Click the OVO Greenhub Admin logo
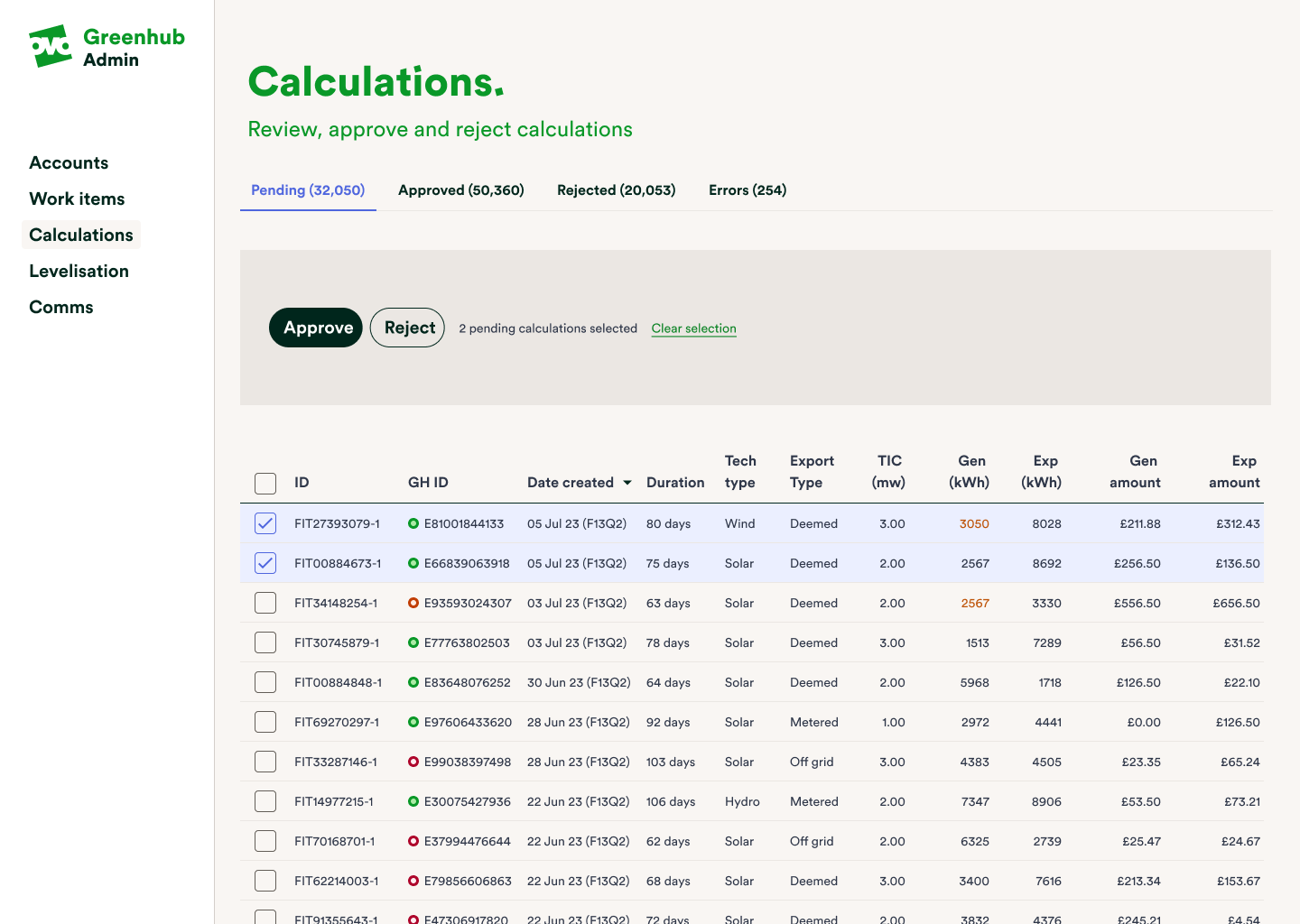The height and width of the screenshot is (924, 1300). (x=107, y=47)
